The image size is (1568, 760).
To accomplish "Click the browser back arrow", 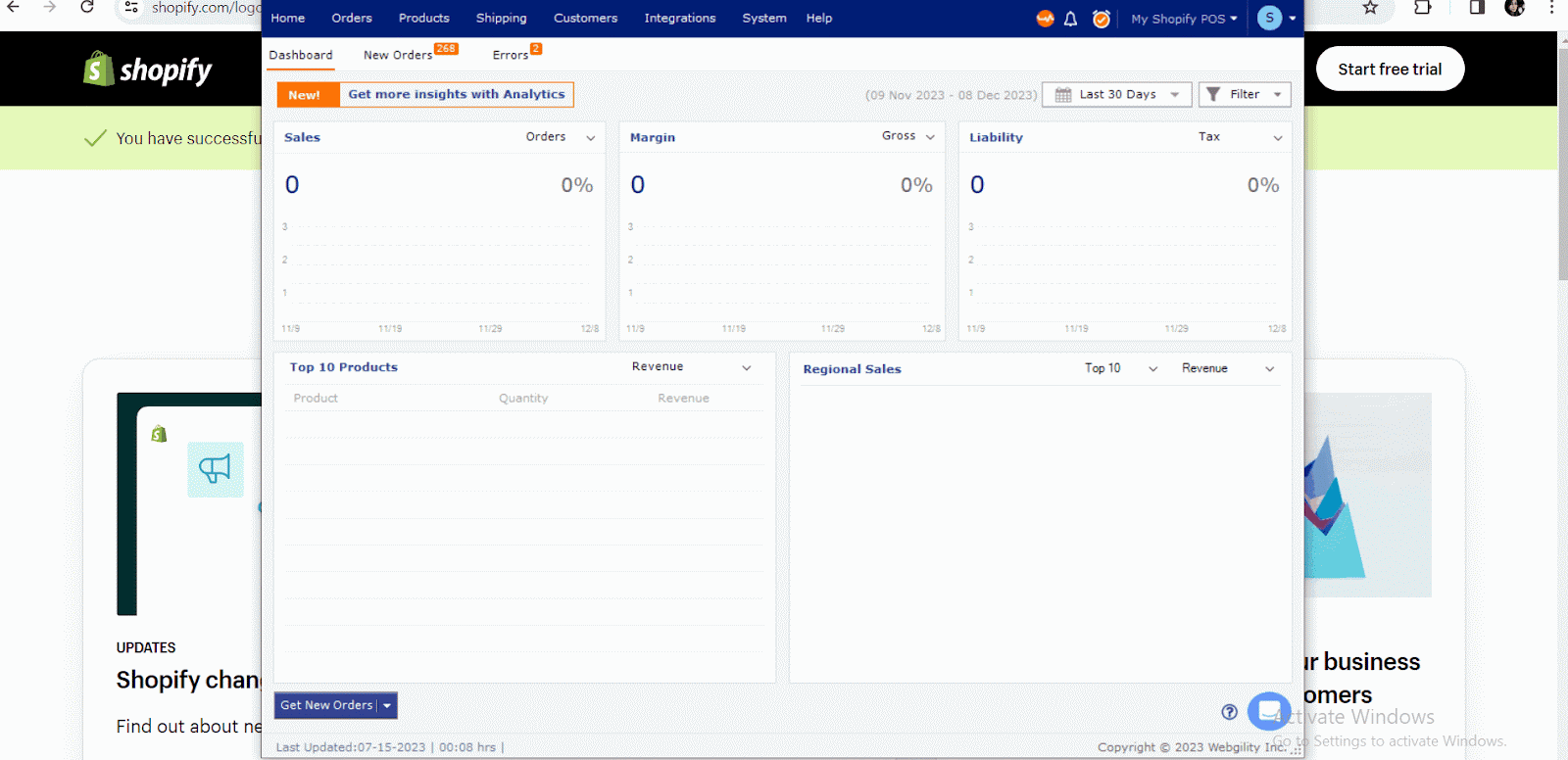I will pyautogui.click(x=13, y=8).
